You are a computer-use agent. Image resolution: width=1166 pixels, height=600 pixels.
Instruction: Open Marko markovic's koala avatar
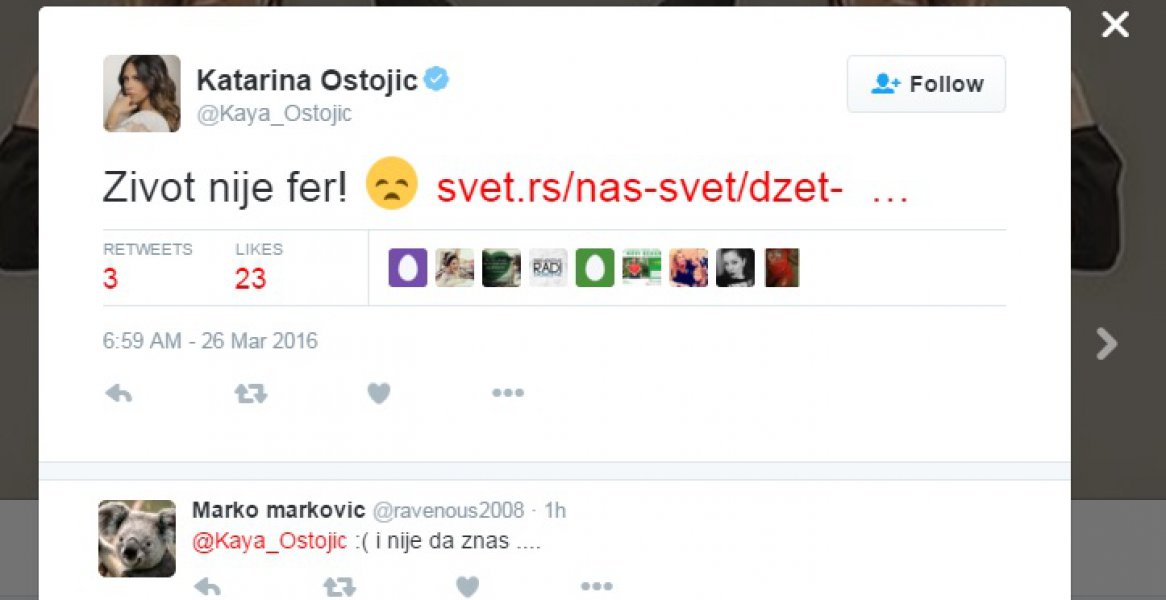pyautogui.click(x=137, y=538)
